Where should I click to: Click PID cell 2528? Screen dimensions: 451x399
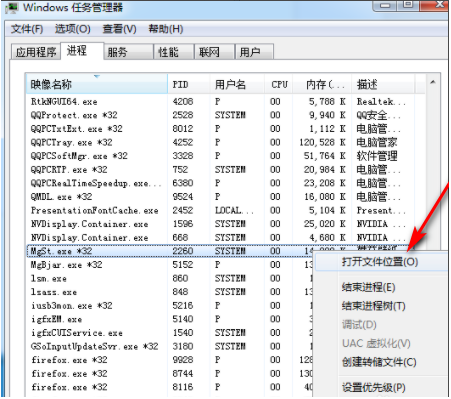click(x=183, y=115)
